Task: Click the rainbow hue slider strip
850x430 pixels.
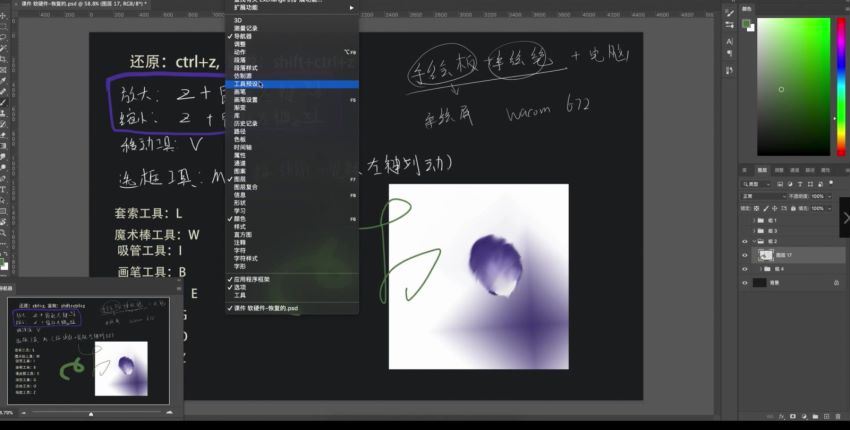Action: tap(841, 87)
